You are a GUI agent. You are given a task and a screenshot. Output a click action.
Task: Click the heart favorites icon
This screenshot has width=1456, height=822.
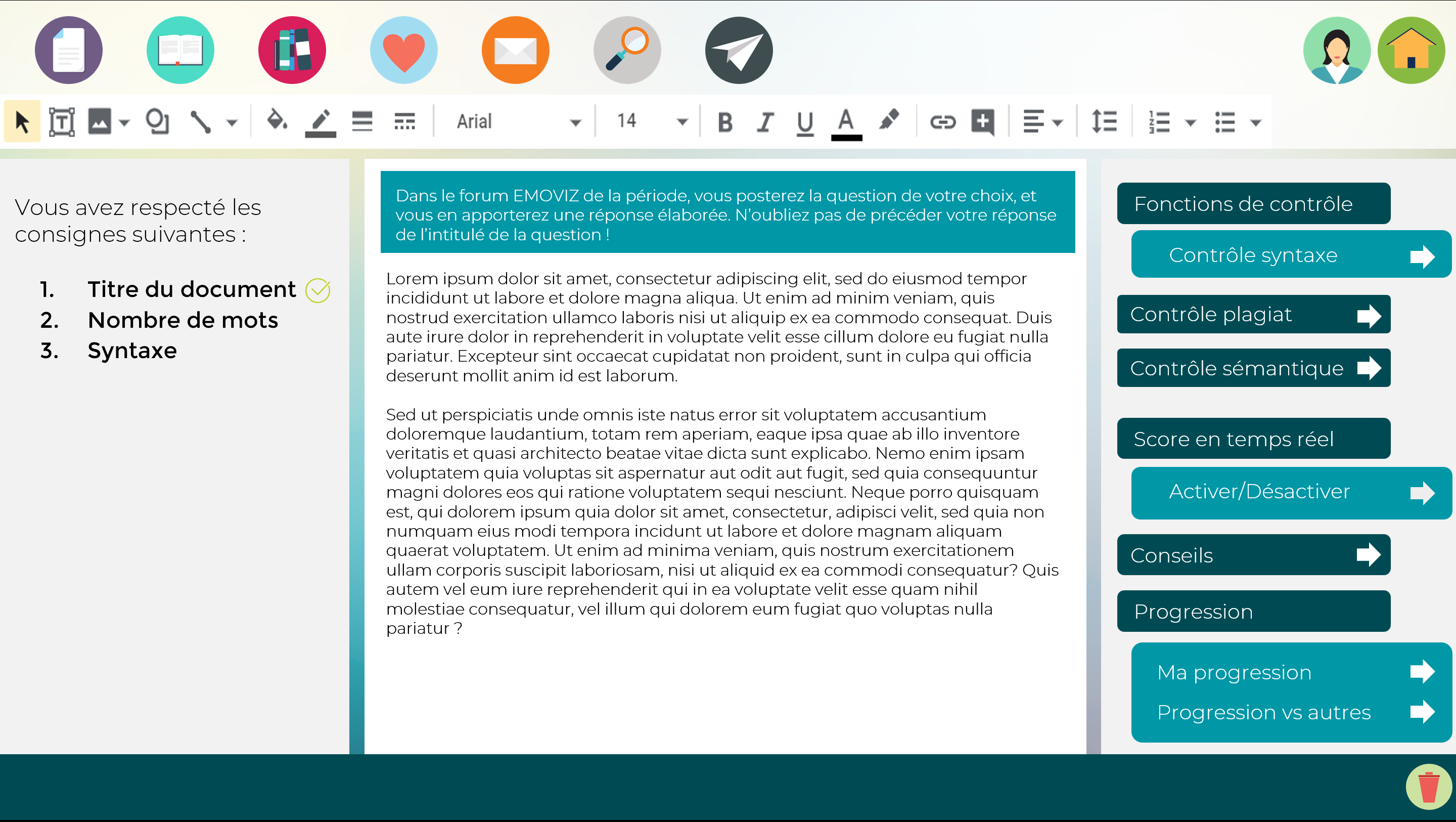pyautogui.click(x=403, y=51)
